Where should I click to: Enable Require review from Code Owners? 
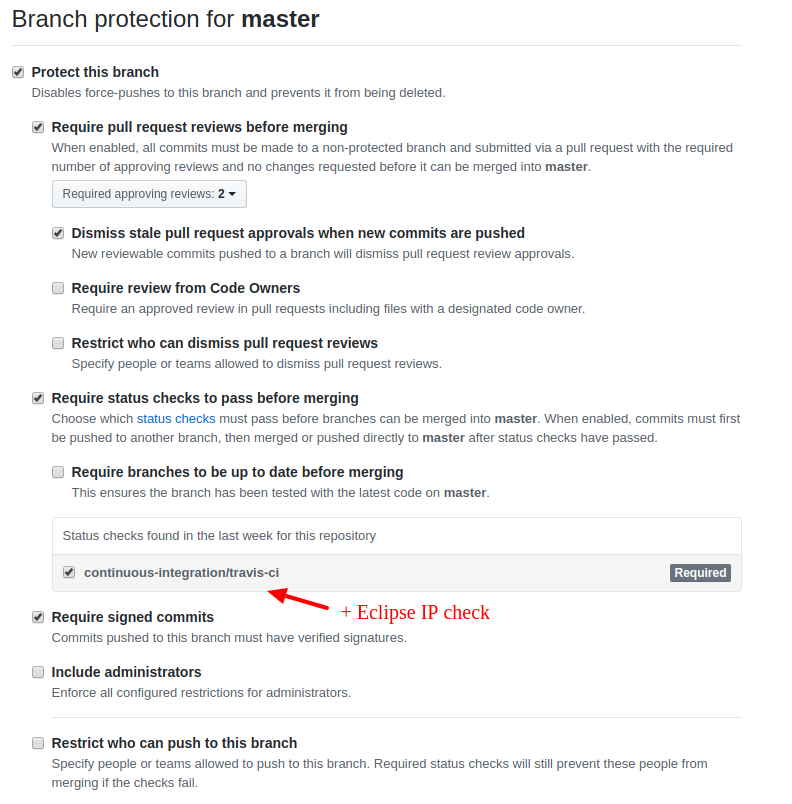coord(57,287)
